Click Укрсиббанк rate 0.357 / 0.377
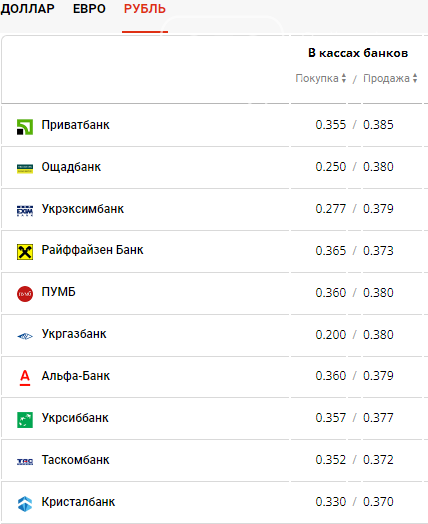428x524 pixels. 354,418
